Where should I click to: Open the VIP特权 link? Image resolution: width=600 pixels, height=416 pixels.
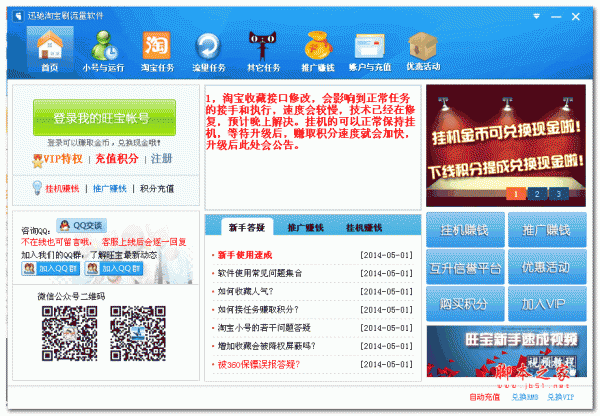point(63,159)
